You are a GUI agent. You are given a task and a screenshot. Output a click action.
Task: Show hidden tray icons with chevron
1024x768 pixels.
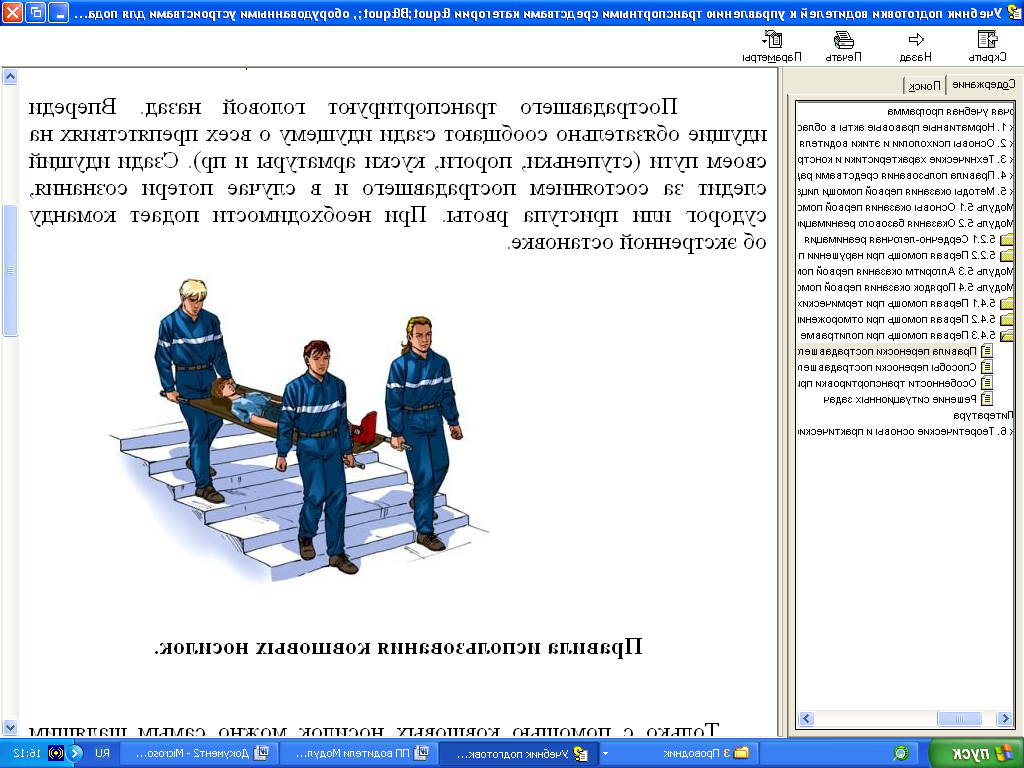[x=75, y=754]
